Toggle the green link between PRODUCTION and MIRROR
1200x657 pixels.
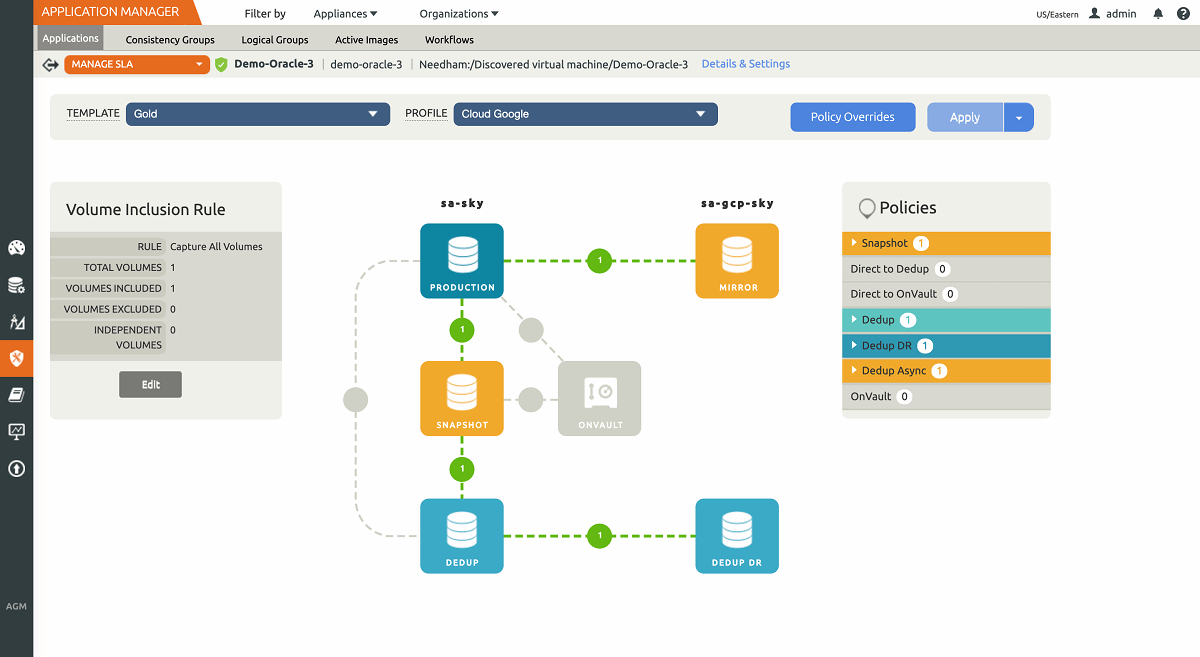(x=599, y=260)
